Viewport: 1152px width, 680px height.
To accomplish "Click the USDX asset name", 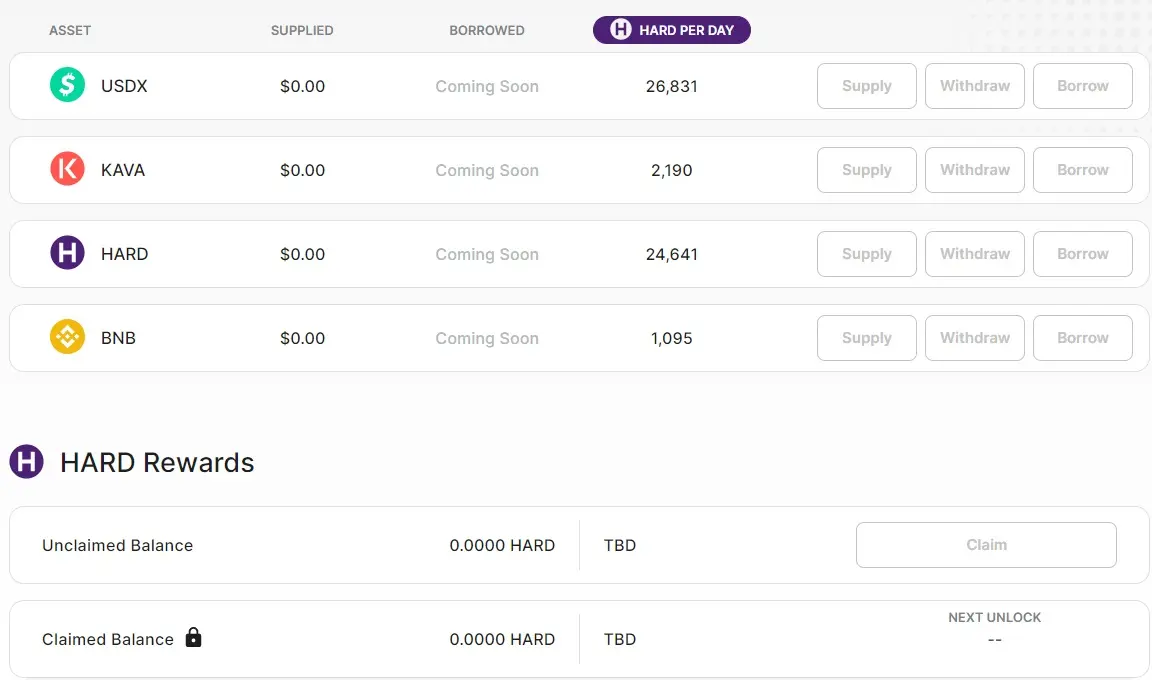I will pos(124,86).
